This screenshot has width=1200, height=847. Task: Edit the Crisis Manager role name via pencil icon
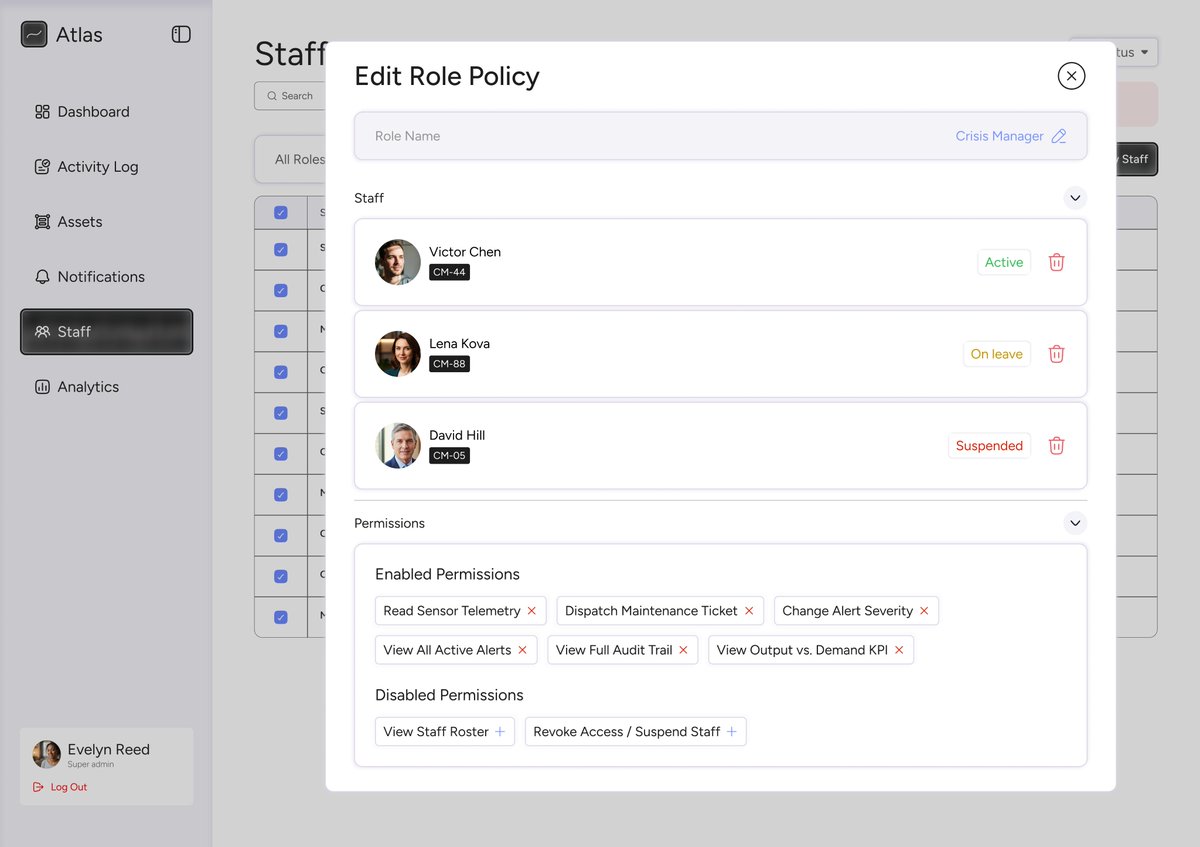coord(1059,136)
